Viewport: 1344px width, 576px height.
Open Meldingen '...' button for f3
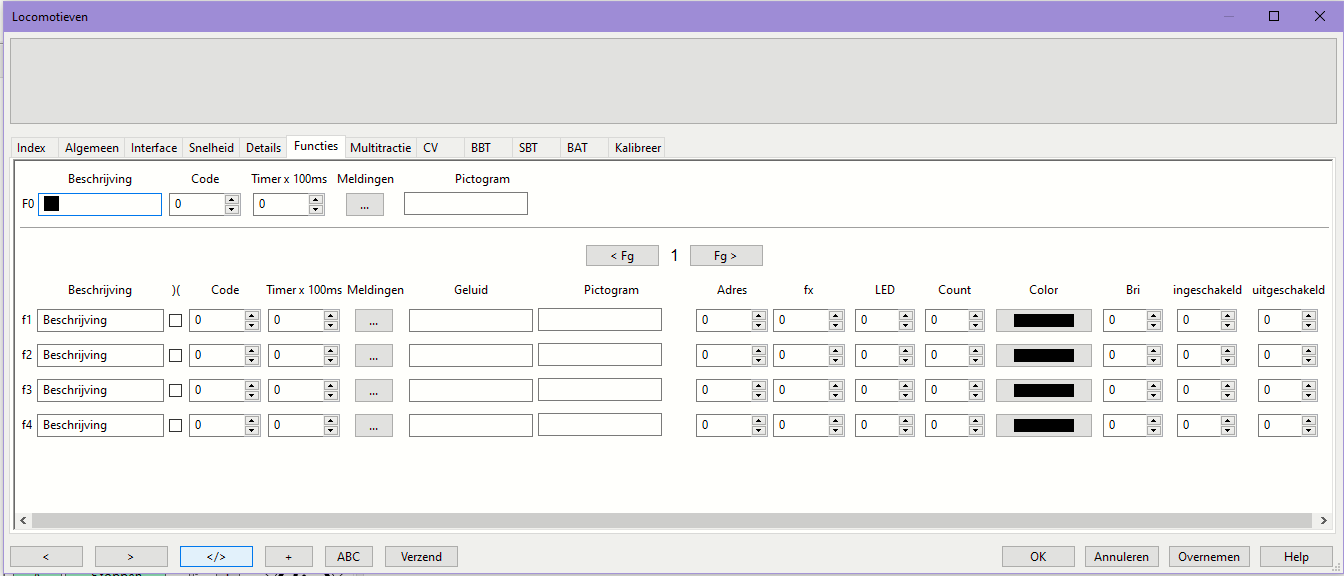tap(373, 391)
